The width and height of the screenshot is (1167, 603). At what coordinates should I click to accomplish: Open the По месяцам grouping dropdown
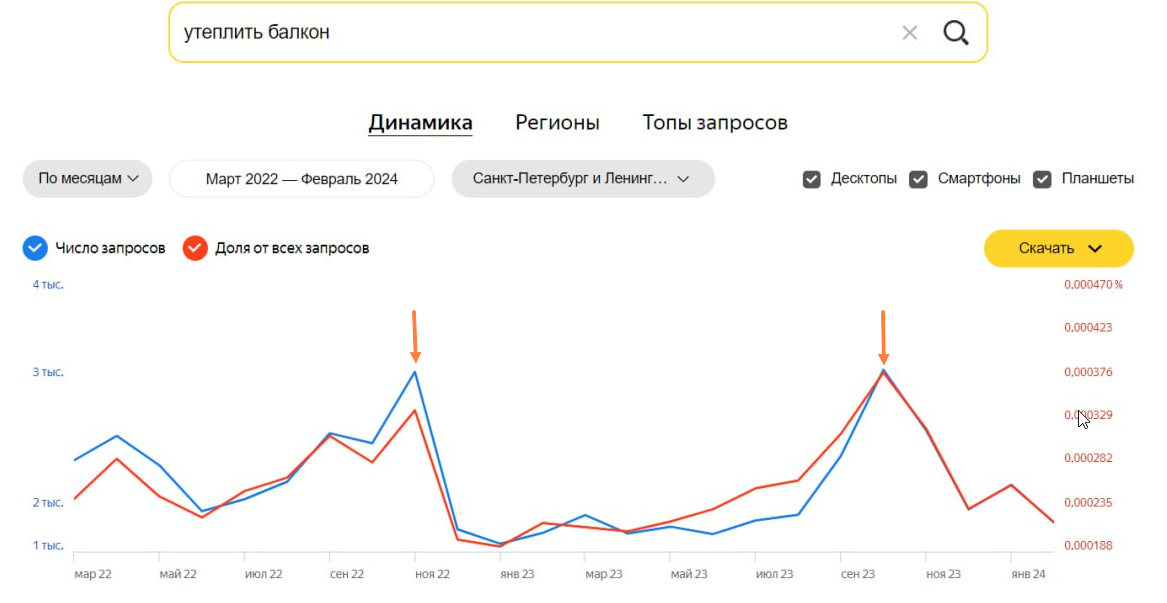87,179
